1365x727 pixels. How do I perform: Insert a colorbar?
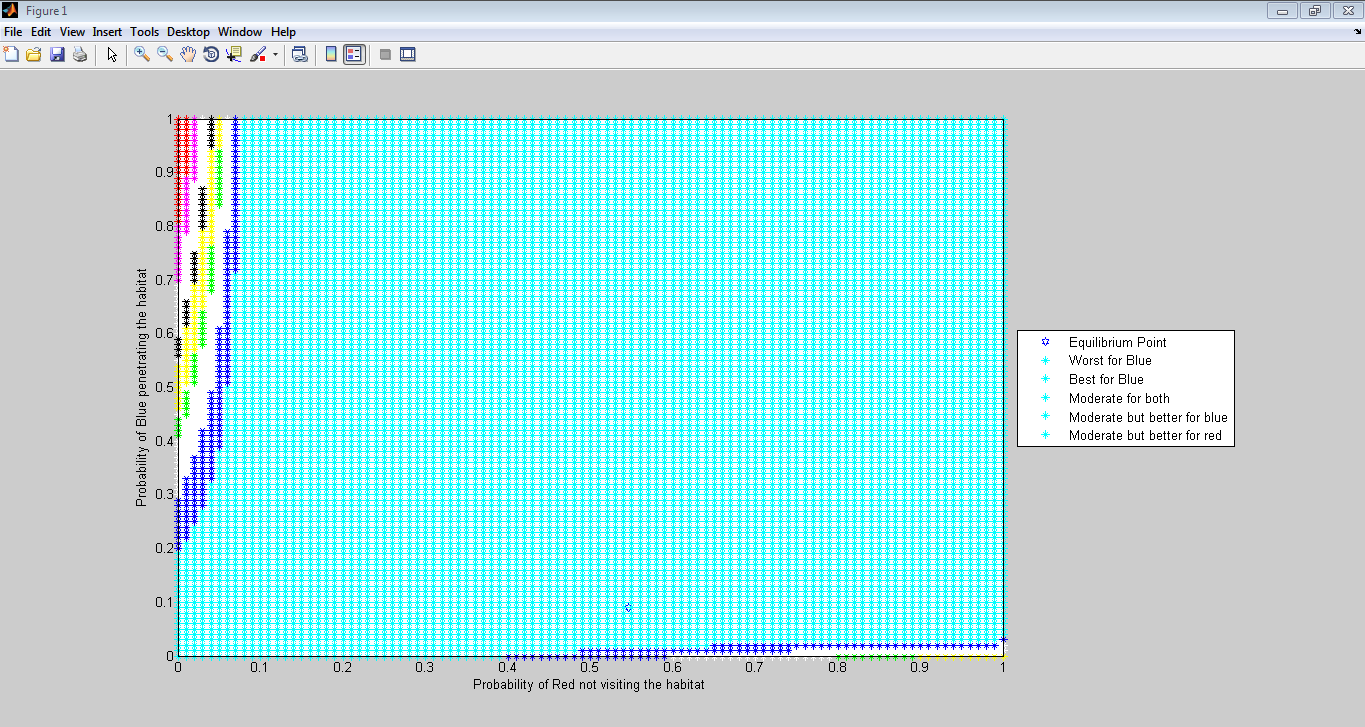click(x=331, y=54)
